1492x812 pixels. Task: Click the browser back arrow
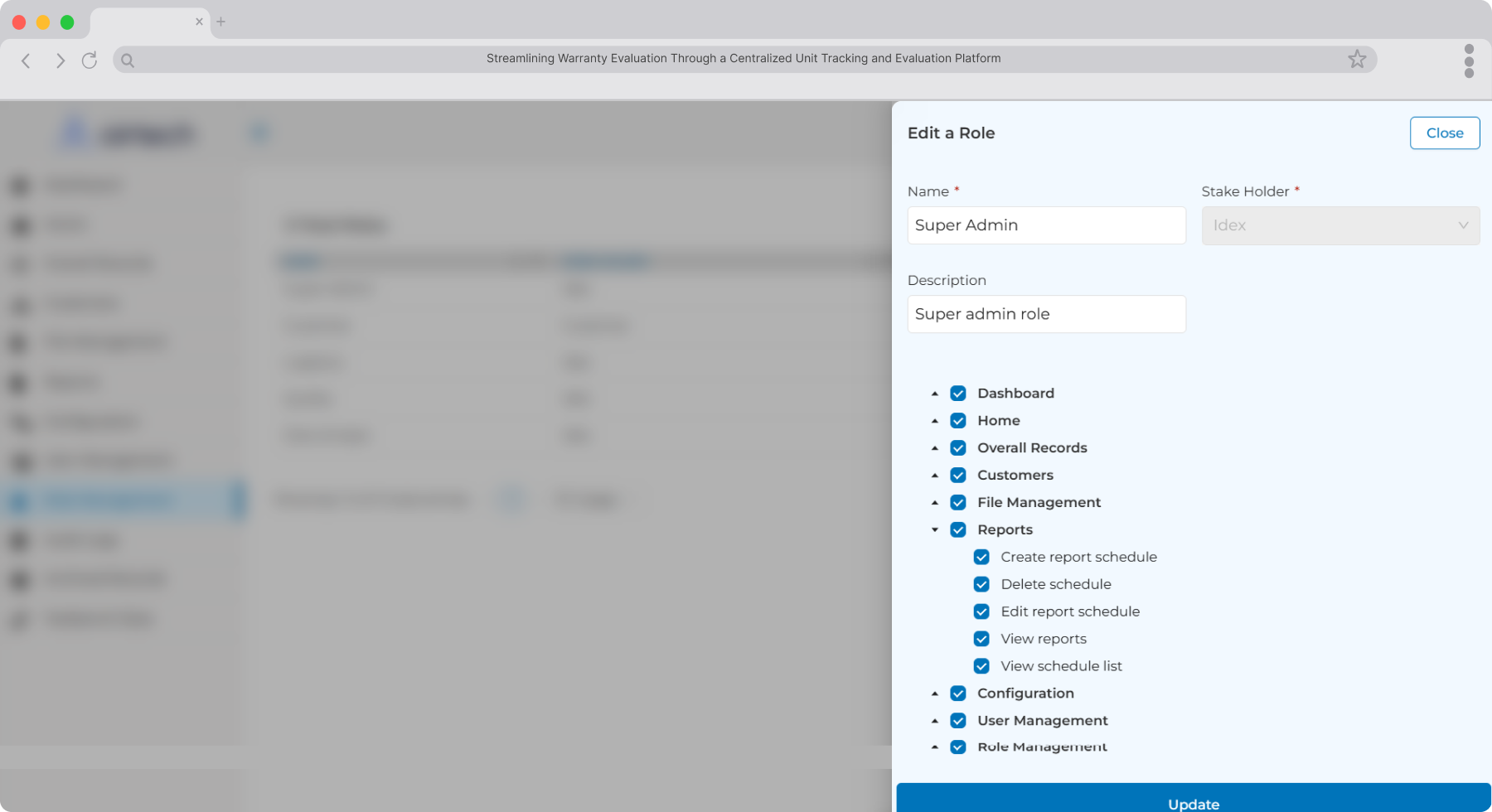tap(26, 60)
